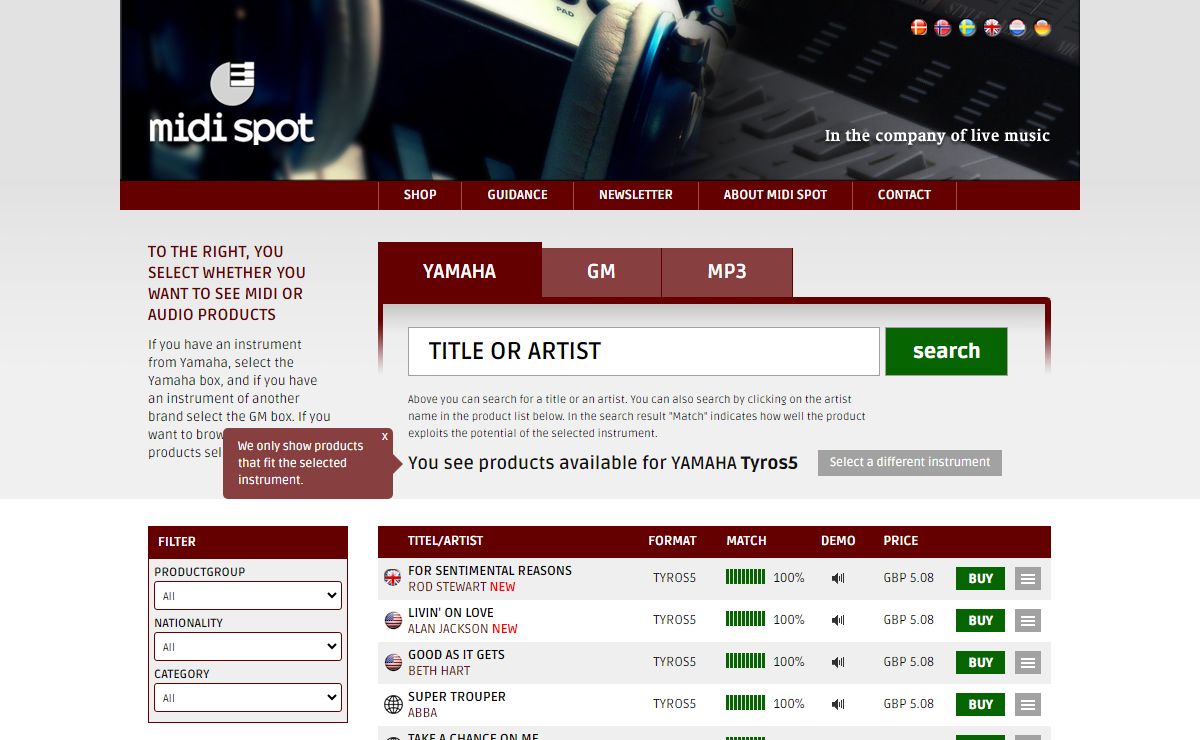Viewport: 1200px width, 740px height.
Task: Open the Category dropdown
Action: coord(248,698)
